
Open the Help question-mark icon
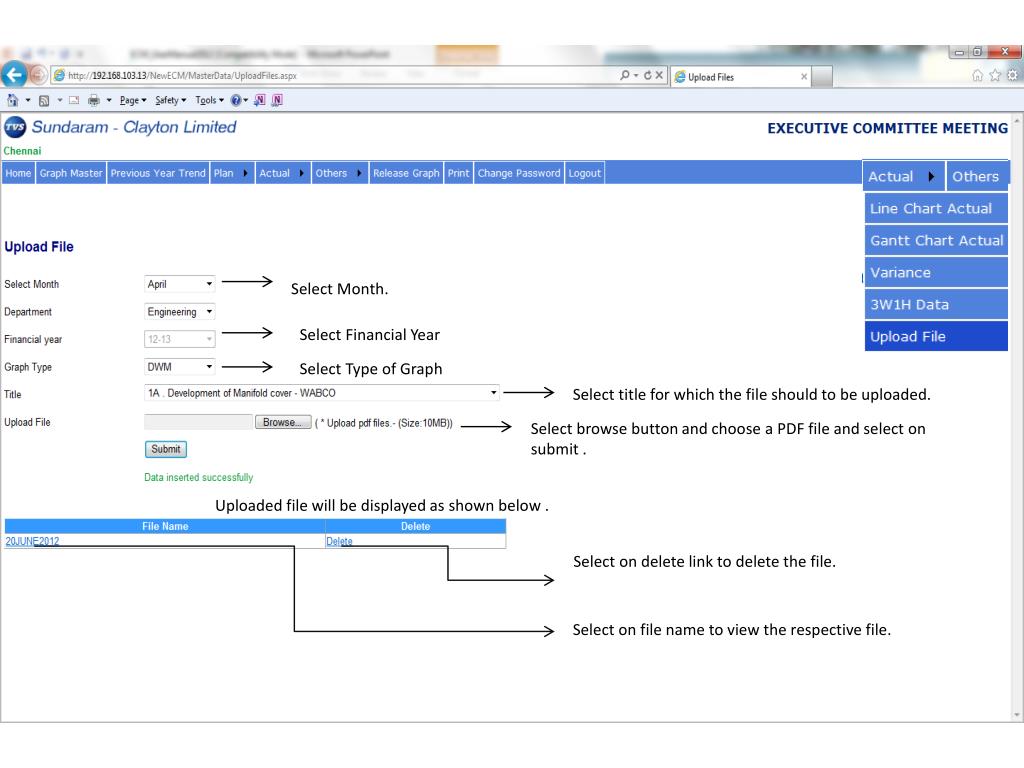point(236,100)
